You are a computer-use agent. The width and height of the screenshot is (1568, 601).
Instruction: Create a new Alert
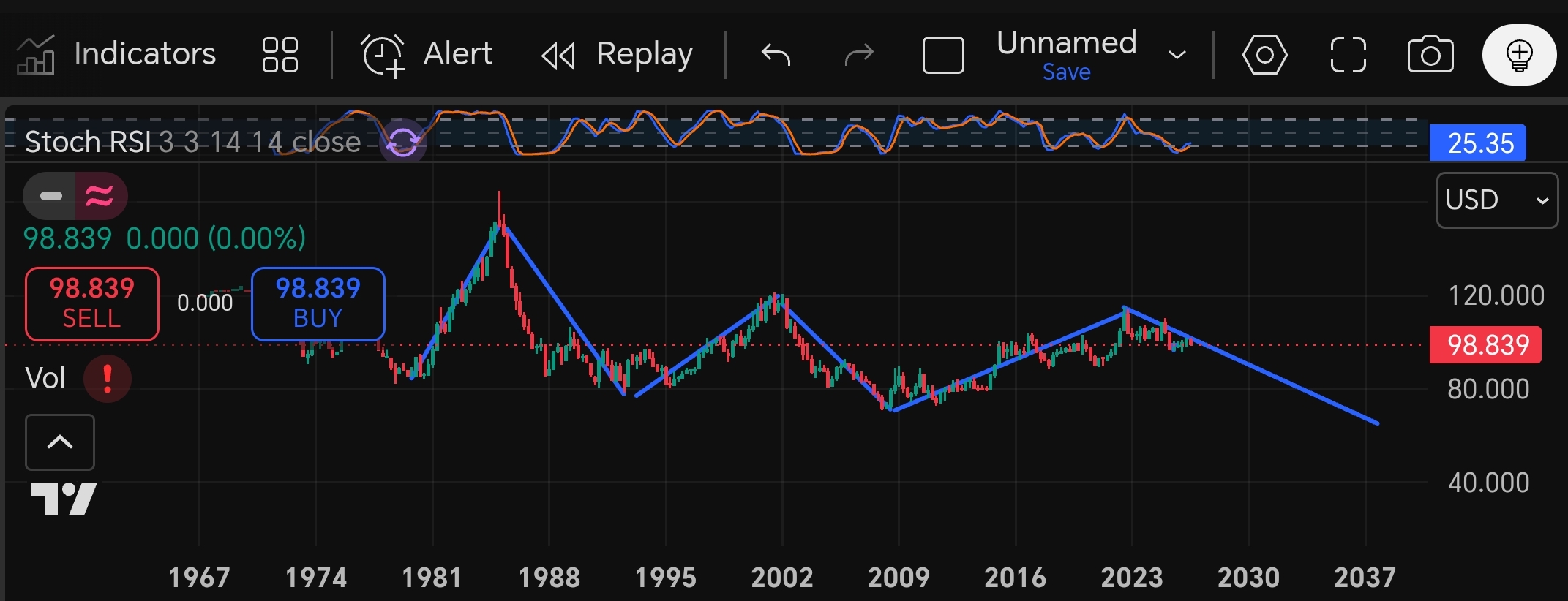pyautogui.click(x=427, y=54)
